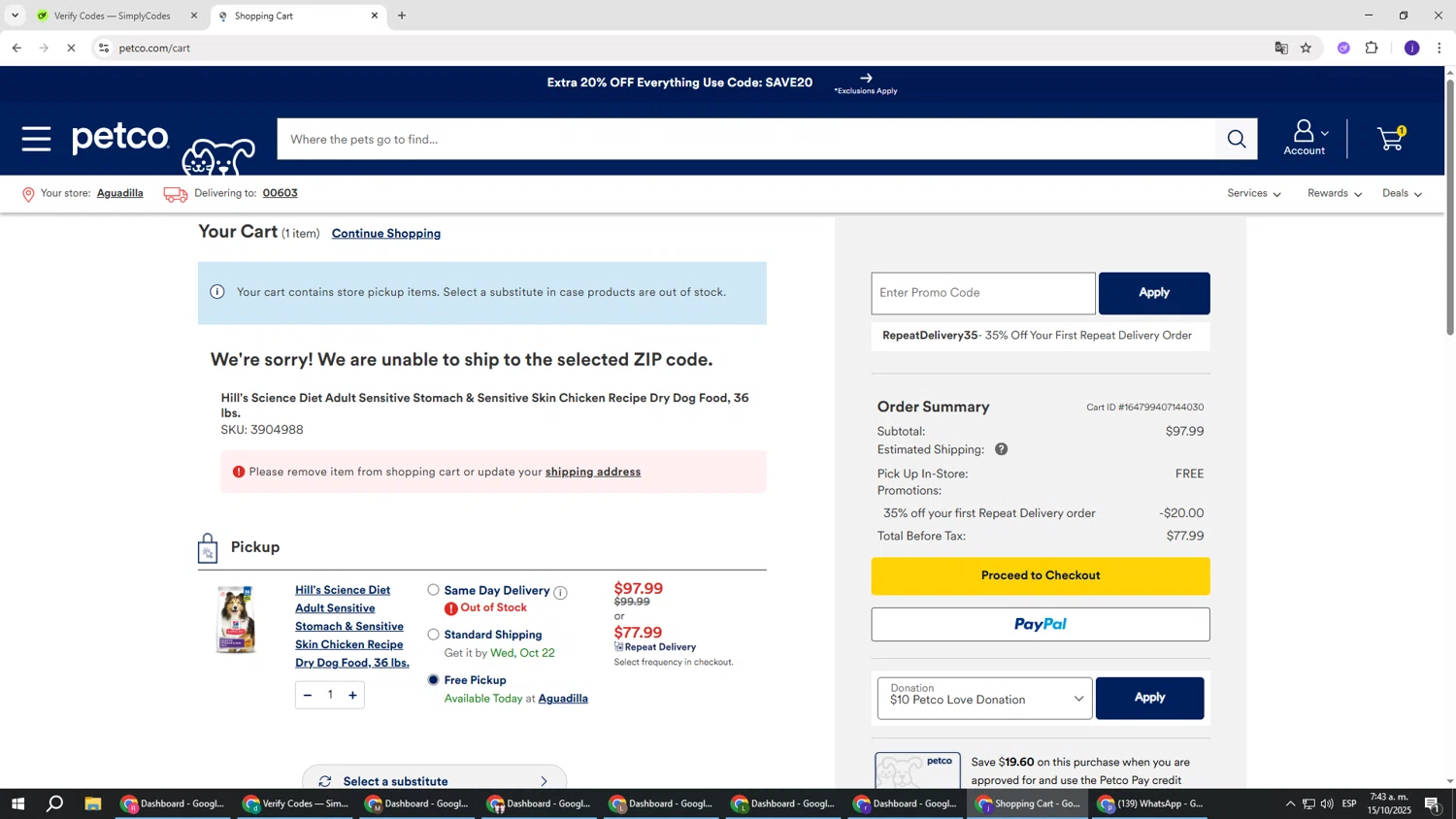
Task: Increase quantity with the plus button
Action: pyautogui.click(x=352, y=695)
